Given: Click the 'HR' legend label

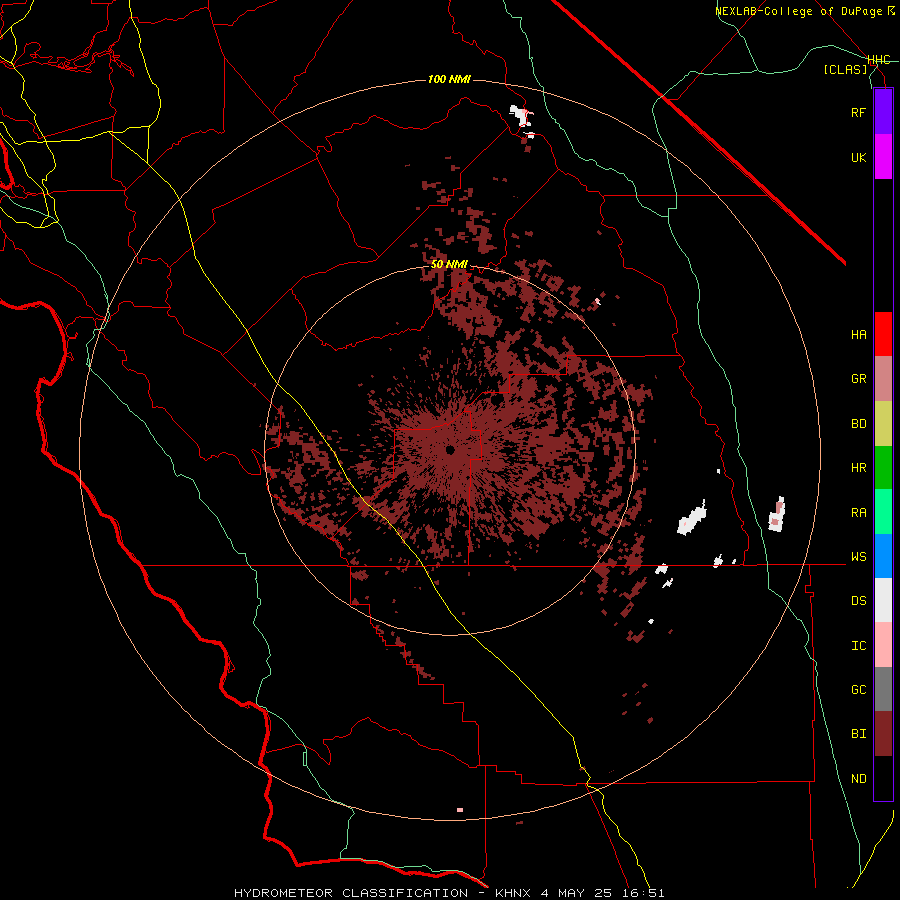Looking at the screenshot, I should [858, 468].
